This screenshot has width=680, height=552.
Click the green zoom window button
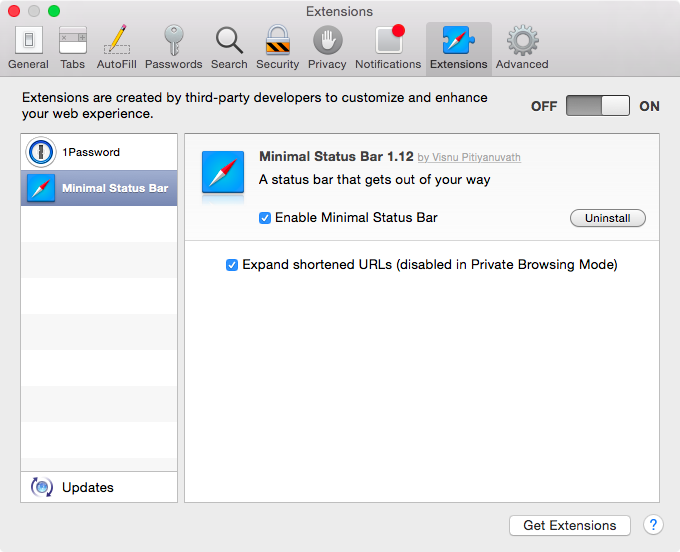(x=54, y=11)
